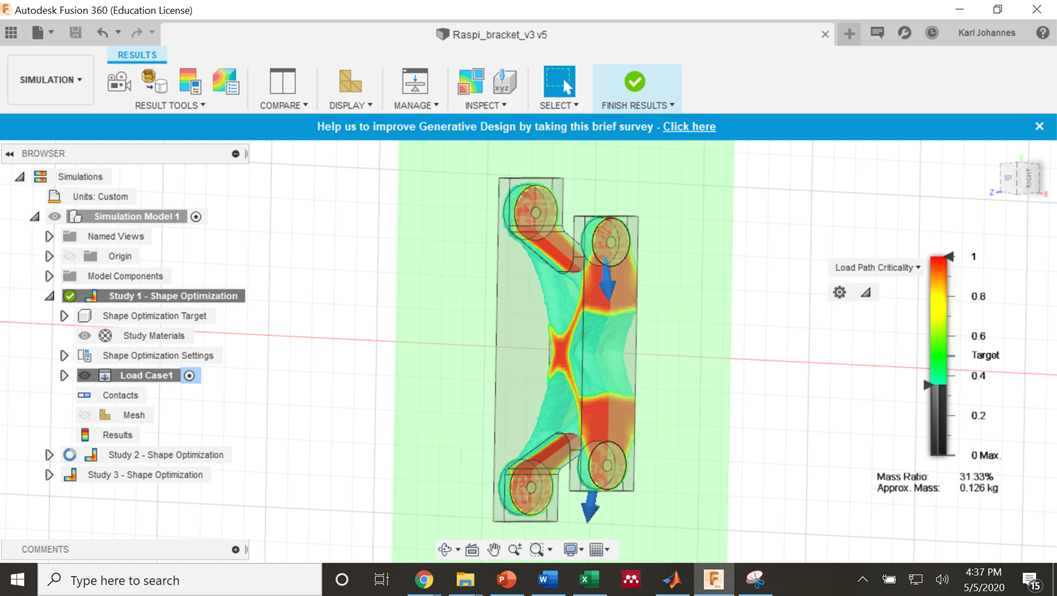Open the DISPLAY menu
1057x596 pixels.
(351, 105)
